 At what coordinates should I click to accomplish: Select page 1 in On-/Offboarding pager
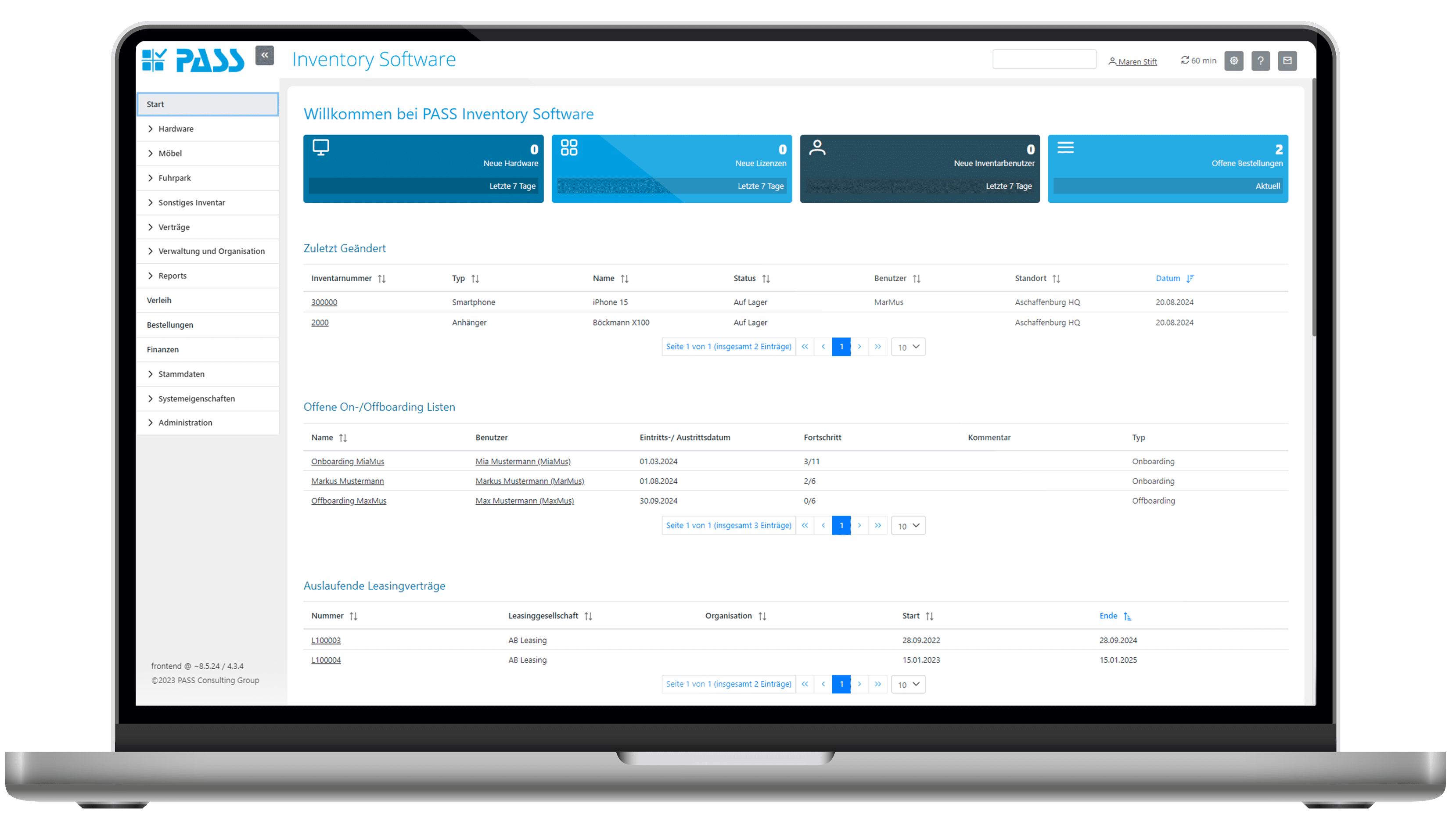pos(841,526)
